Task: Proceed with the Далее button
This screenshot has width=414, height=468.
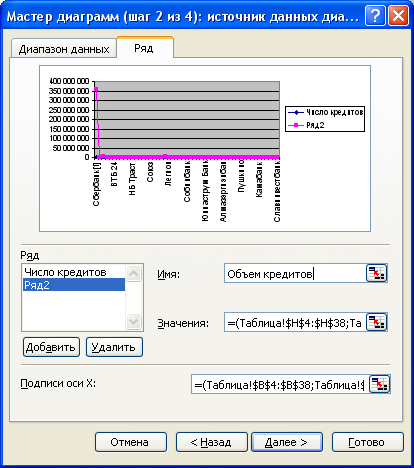Action: tap(287, 442)
